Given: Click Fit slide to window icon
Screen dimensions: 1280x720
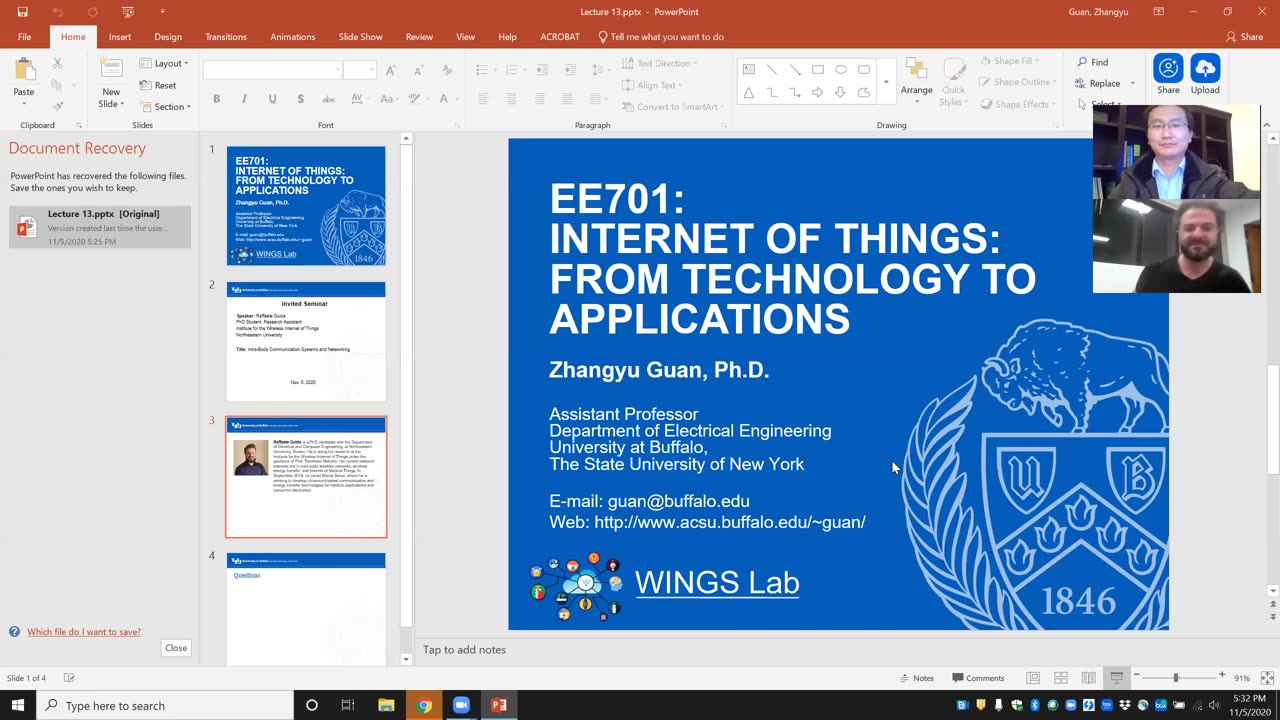Looking at the screenshot, I should [1267, 678].
